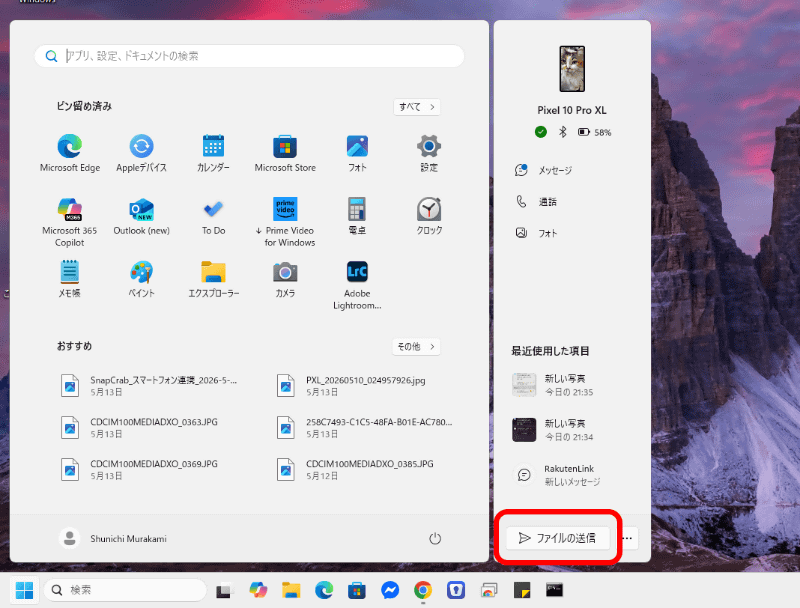
Task: Click the phone Bluetooth status icon
Action: (563, 132)
